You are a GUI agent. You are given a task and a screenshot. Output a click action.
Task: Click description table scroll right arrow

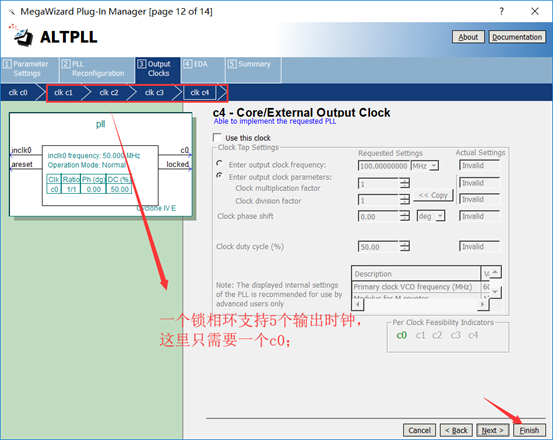pos(482,304)
